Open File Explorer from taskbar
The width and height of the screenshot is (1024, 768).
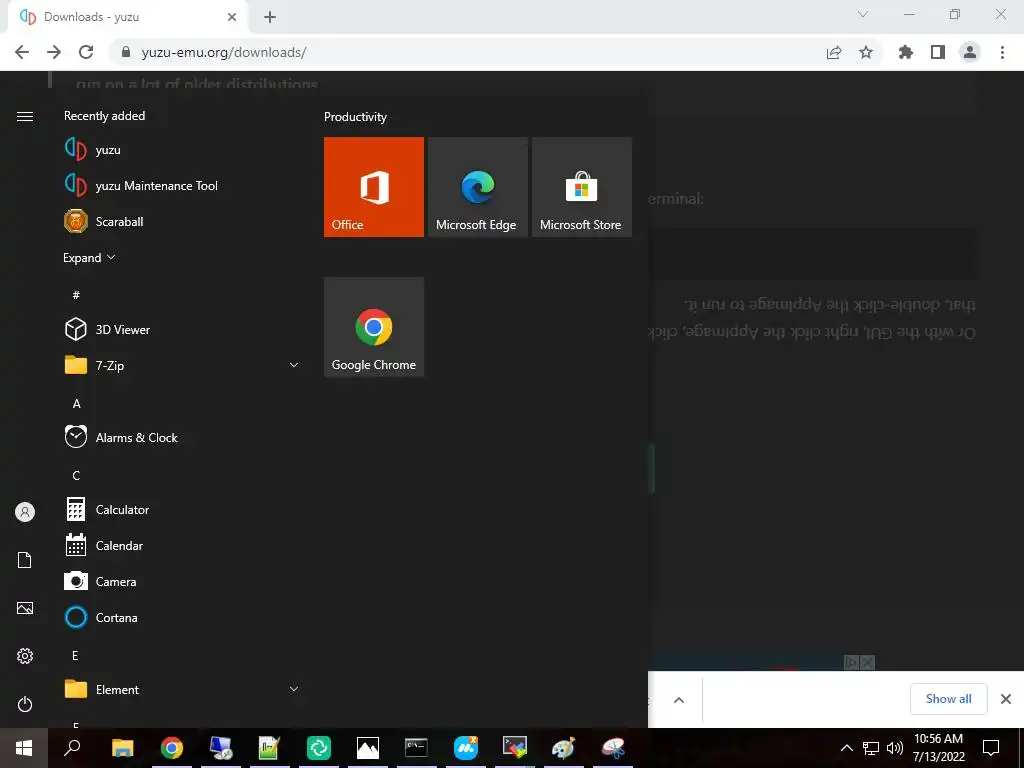click(122, 748)
